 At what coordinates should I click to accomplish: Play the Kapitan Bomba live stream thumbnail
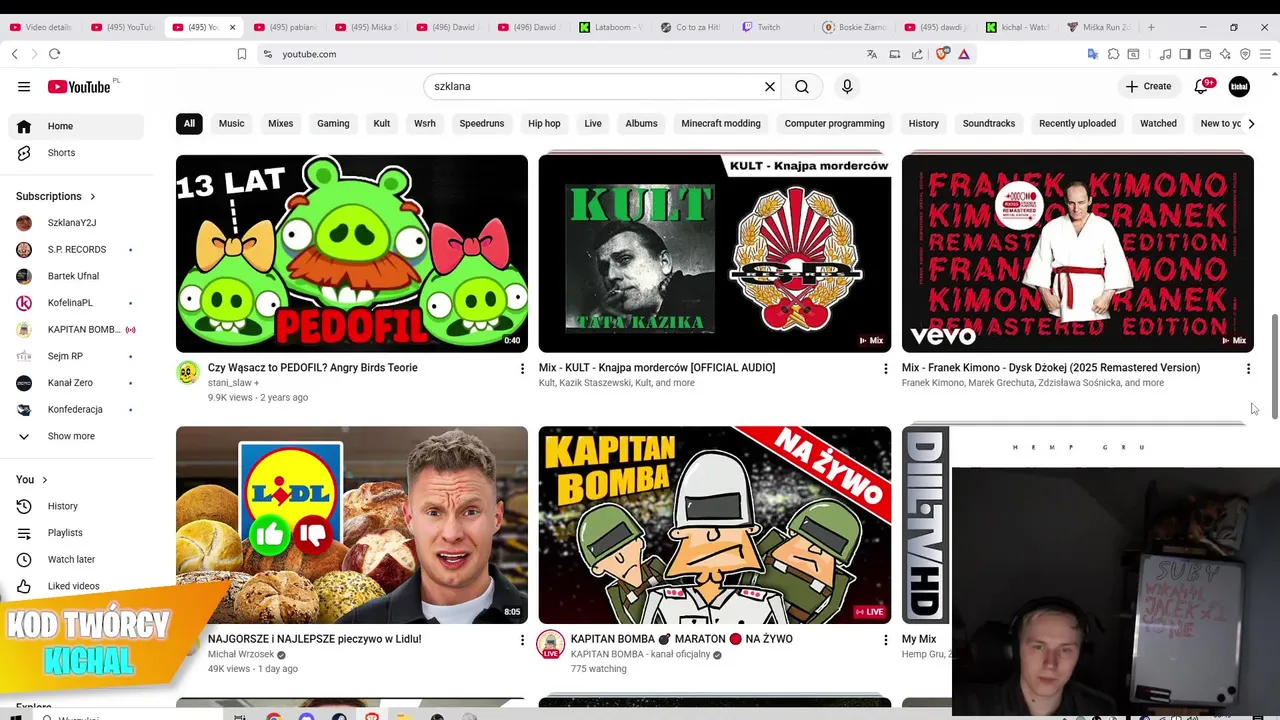[x=715, y=525]
